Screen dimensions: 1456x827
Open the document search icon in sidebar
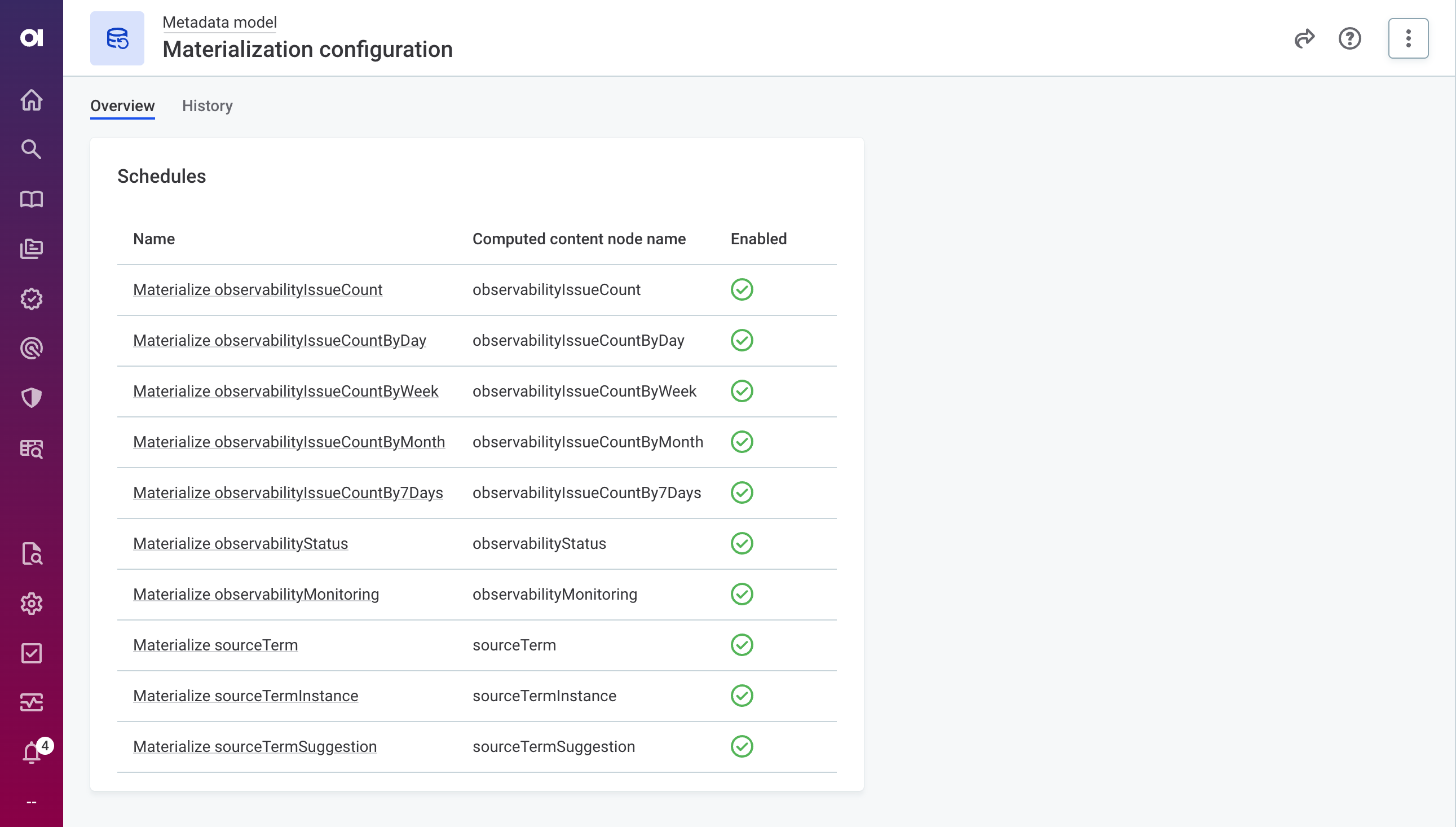coord(31,554)
